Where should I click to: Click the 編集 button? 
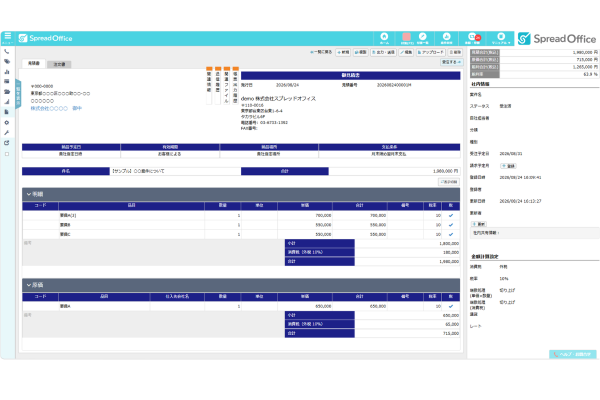tap(406, 52)
